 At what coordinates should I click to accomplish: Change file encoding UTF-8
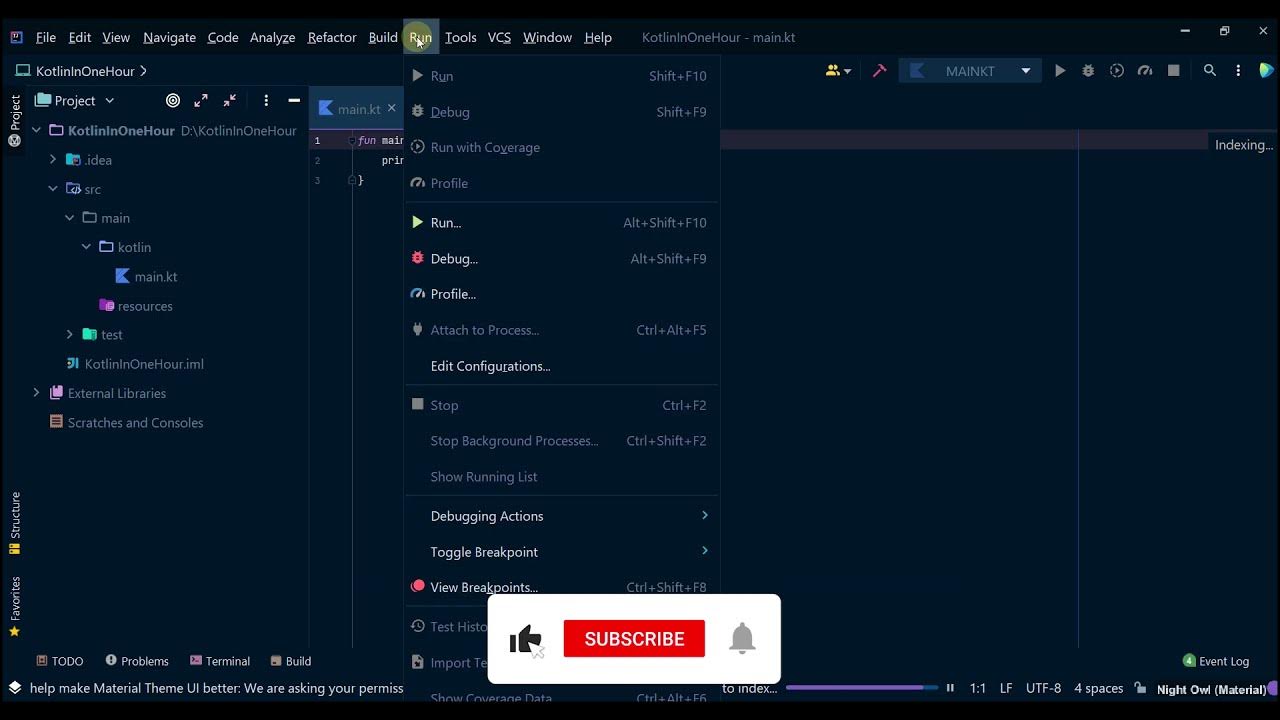(1043, 688)
